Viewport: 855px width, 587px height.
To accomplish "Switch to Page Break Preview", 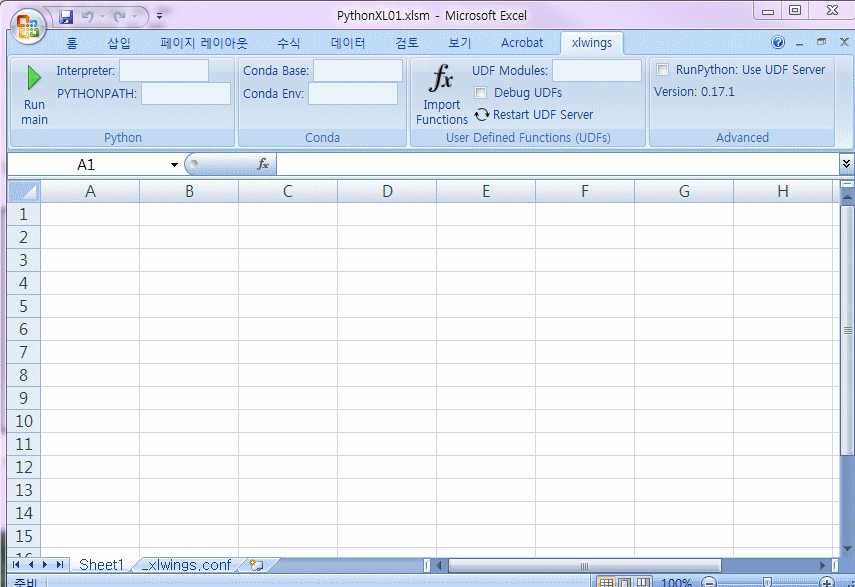I will pos(643,583).
